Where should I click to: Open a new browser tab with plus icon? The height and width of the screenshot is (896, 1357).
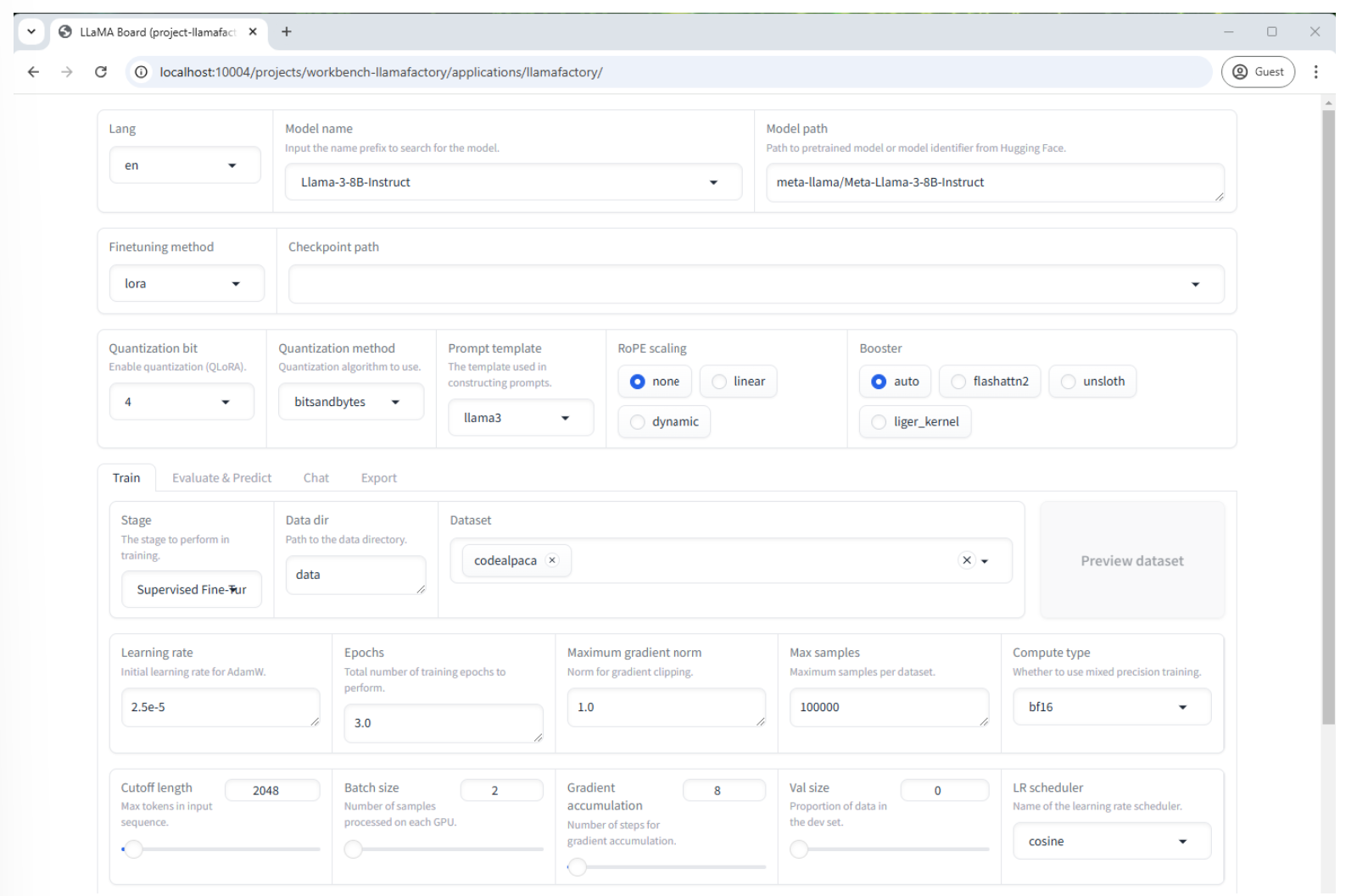tap(287, 32)
